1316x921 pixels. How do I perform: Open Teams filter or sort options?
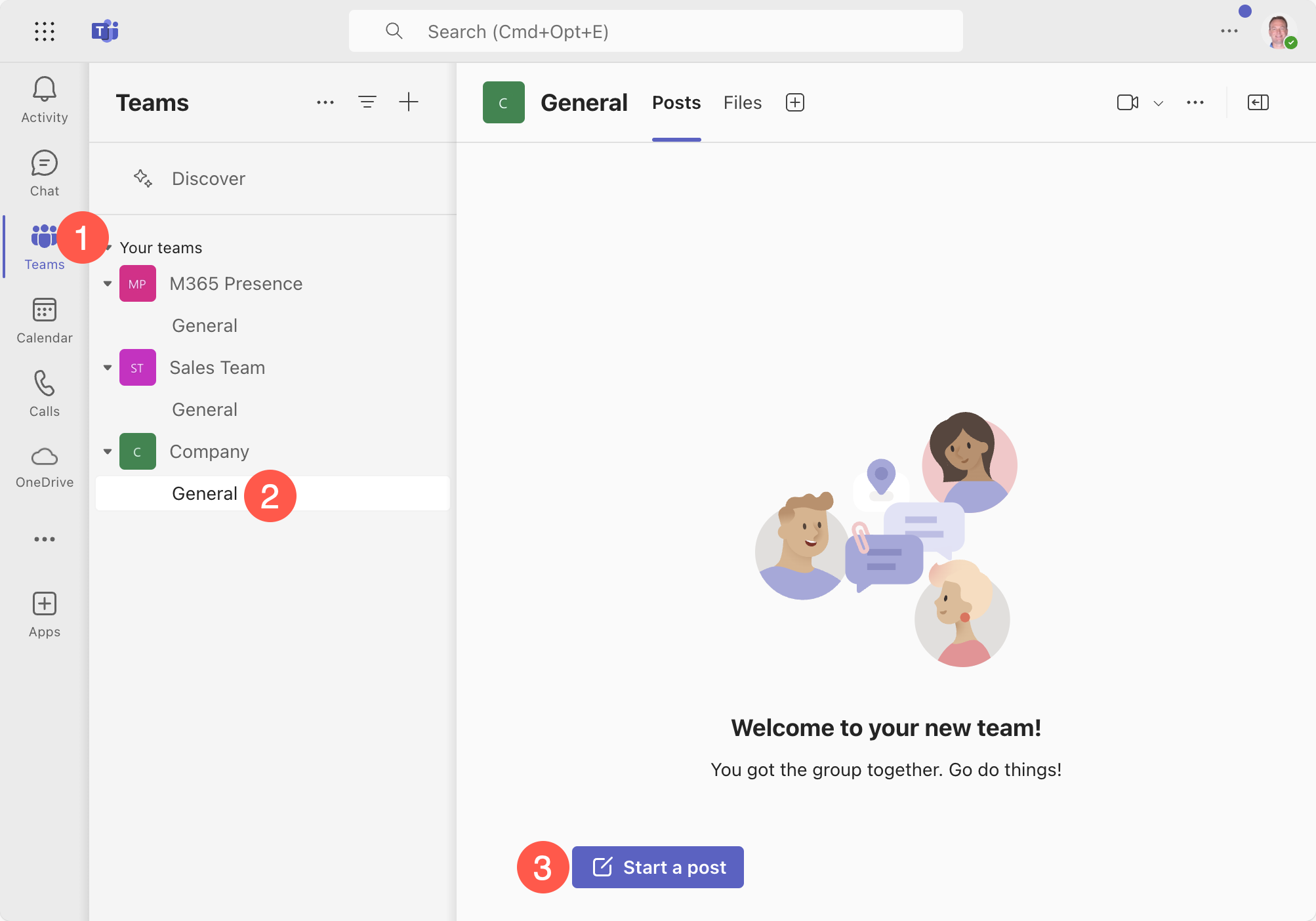[x=367, y=102]
